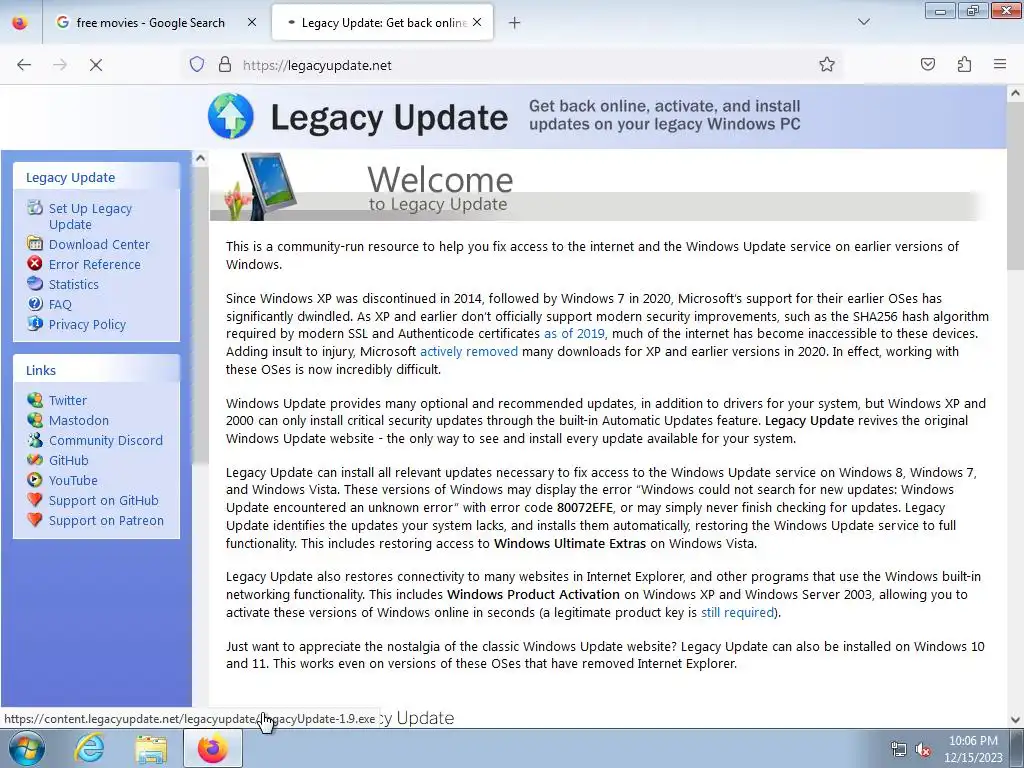Viewport: 1024px width, 768px height.
Task: Follow the 'actively removed' link
Action: click(x=468, y=351)
